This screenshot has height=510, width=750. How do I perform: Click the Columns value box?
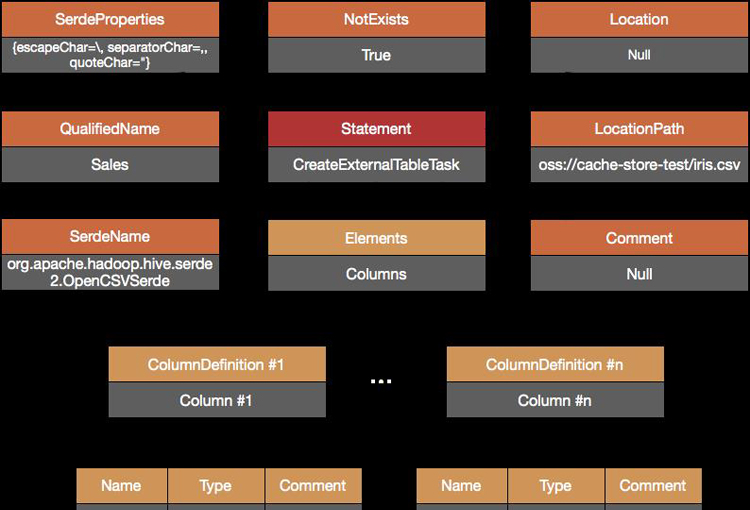376,273
